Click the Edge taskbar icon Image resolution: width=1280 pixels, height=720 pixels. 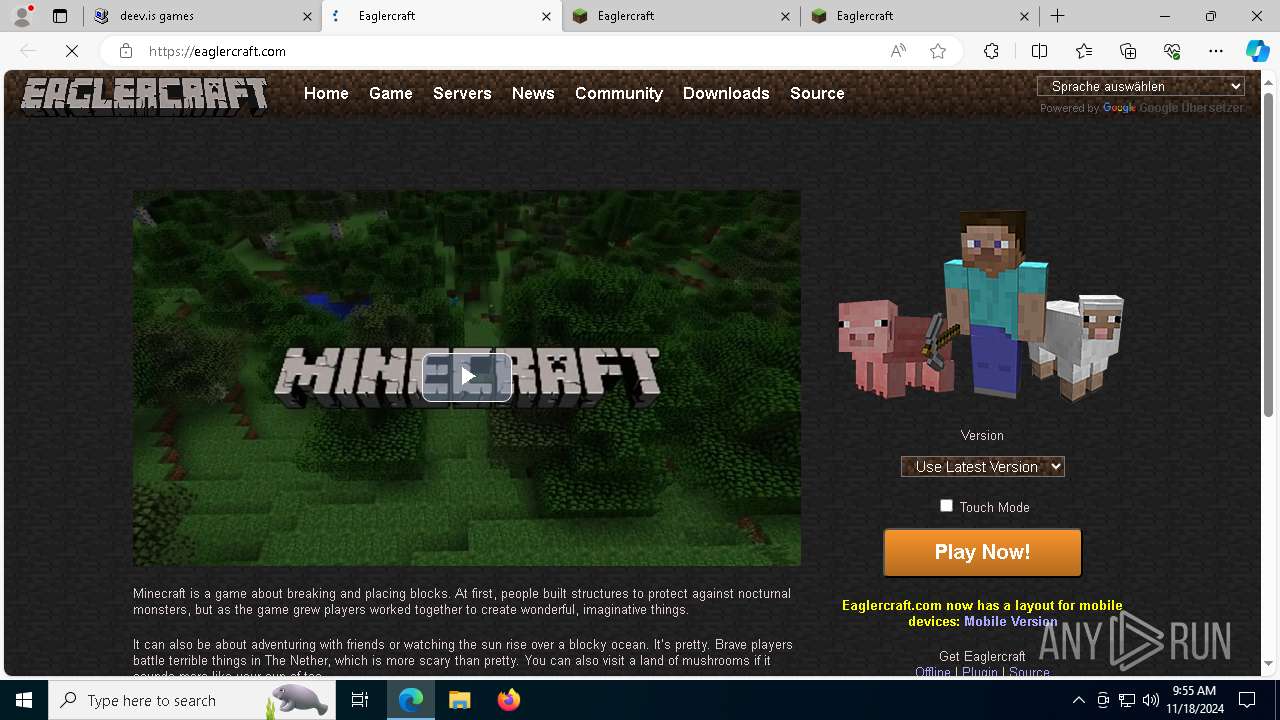coord(411,700)
